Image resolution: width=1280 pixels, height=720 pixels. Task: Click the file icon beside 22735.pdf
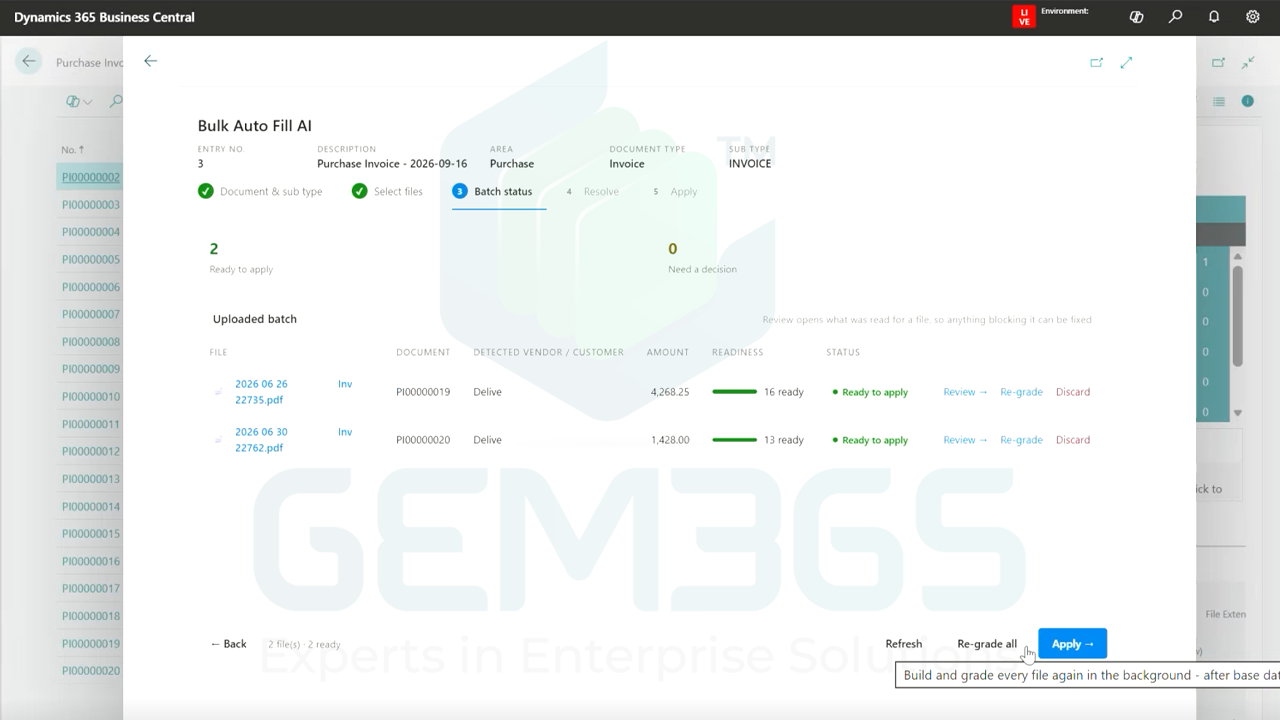(219, 392)
